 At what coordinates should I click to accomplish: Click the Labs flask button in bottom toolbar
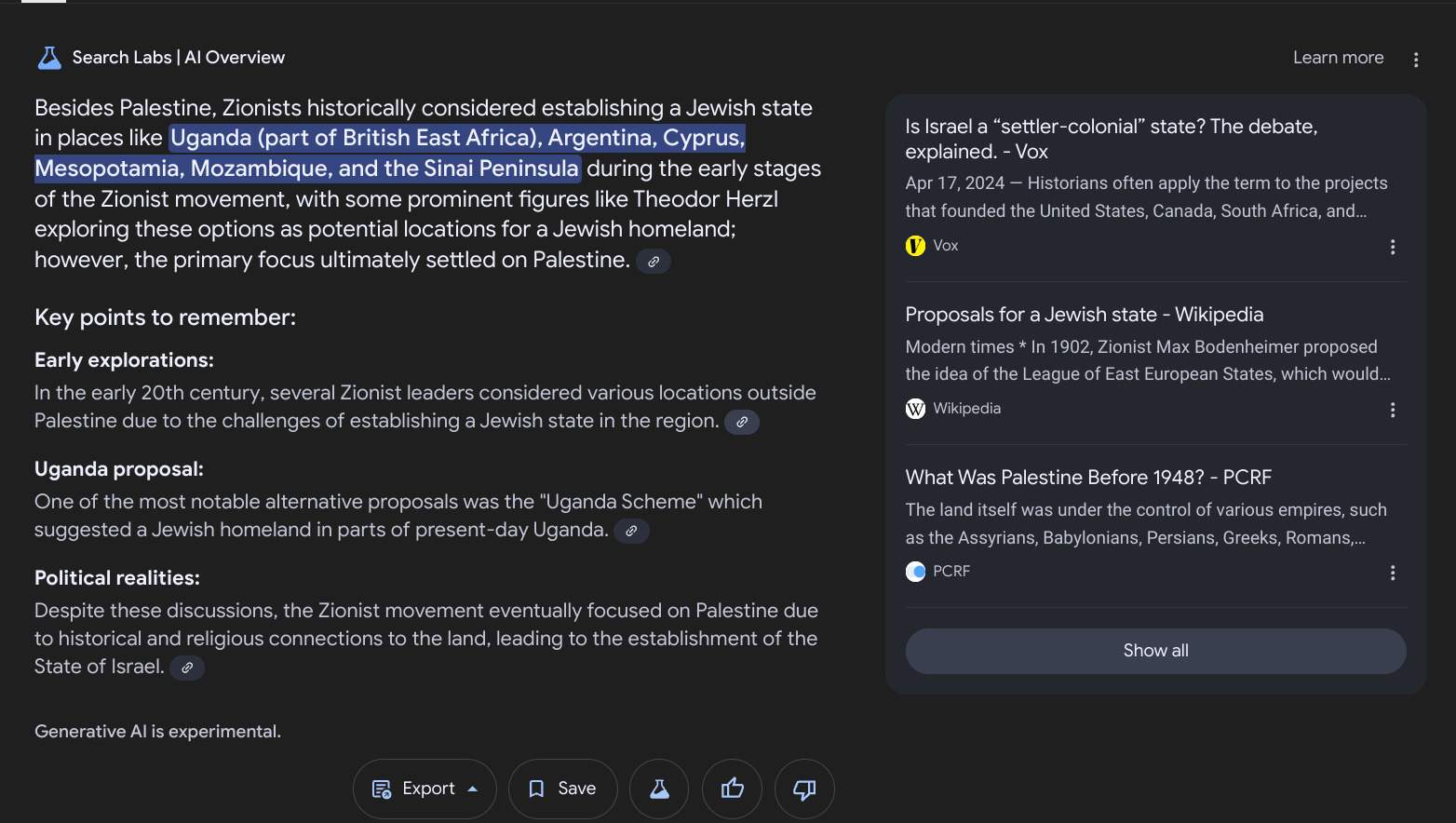coord(659,789)
